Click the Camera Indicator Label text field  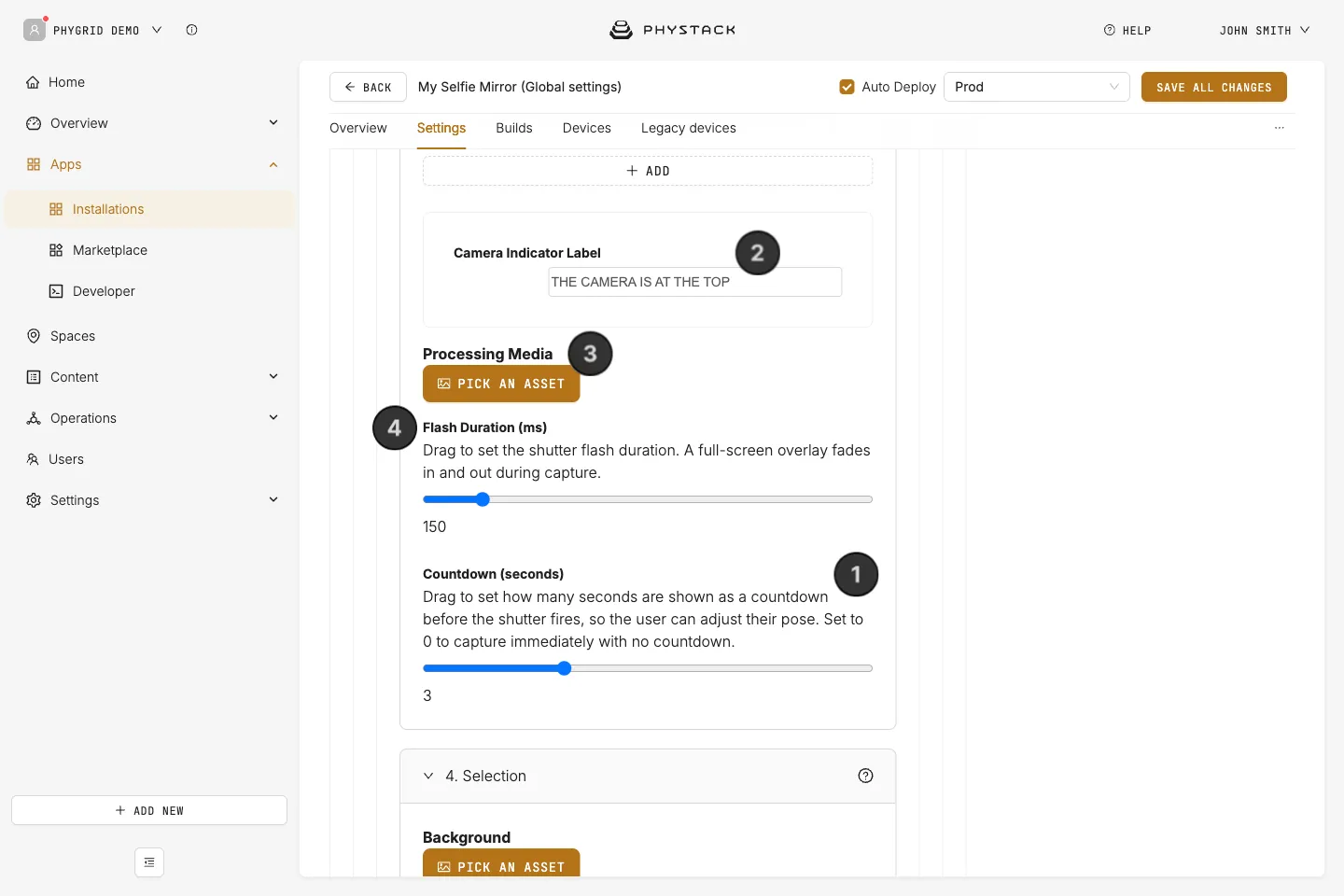coord(695,282)
